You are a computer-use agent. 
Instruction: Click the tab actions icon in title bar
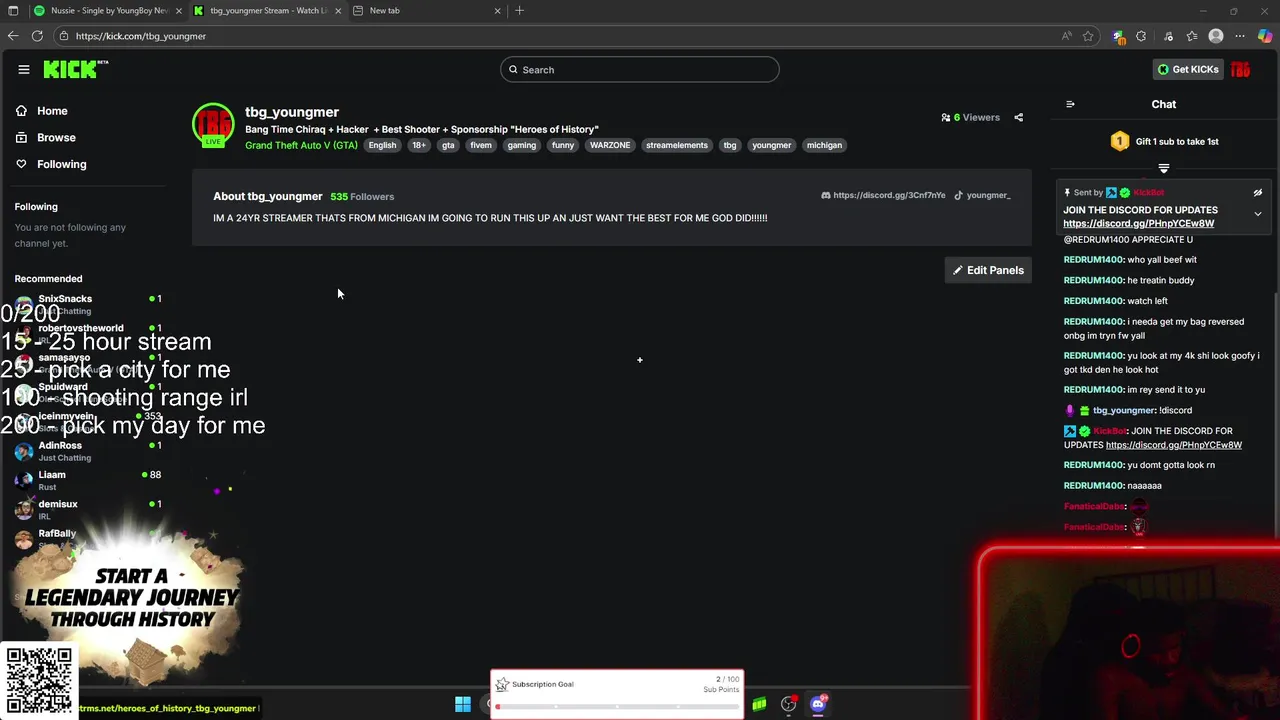pos(13,10)
